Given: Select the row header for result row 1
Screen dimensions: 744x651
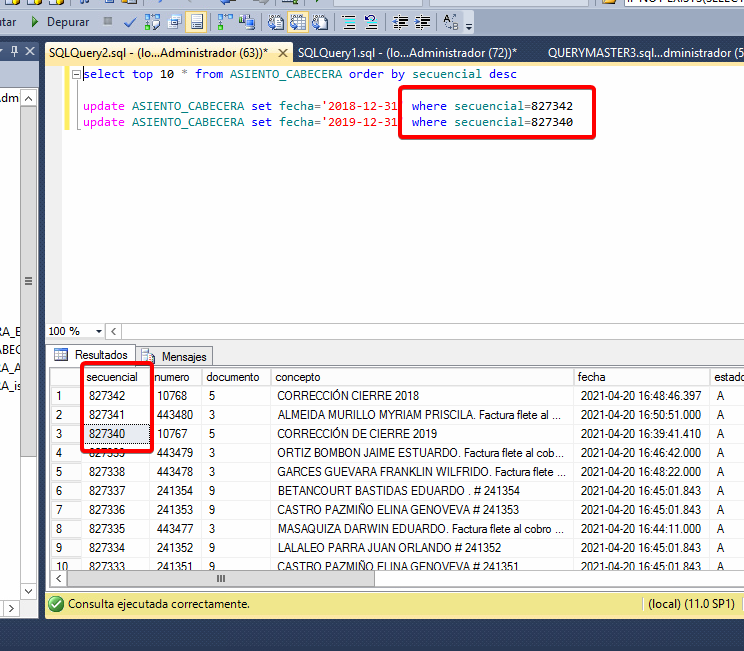Looking at the screenshot, I should (66, 396).
